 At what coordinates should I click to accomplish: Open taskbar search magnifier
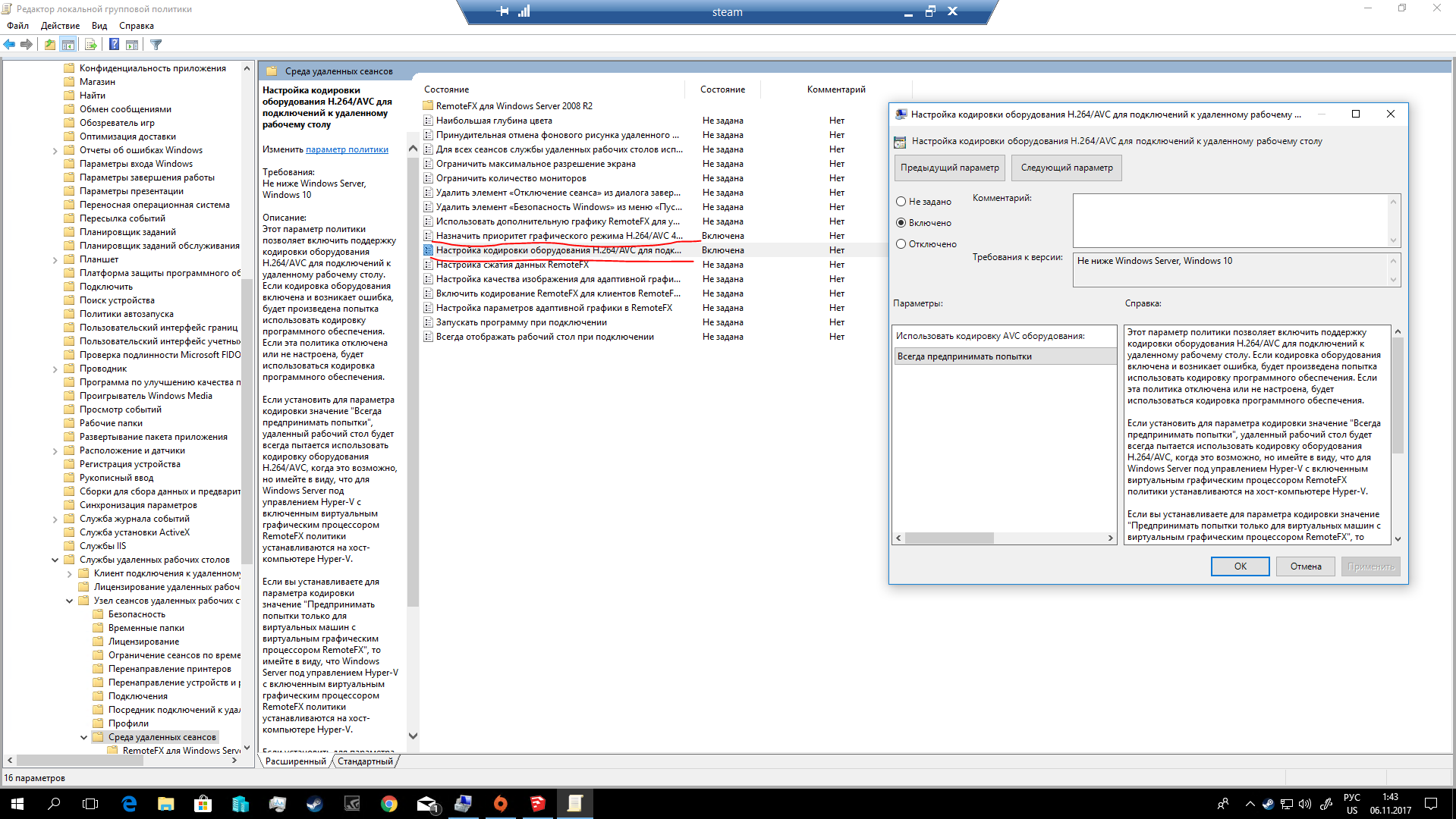54,804
